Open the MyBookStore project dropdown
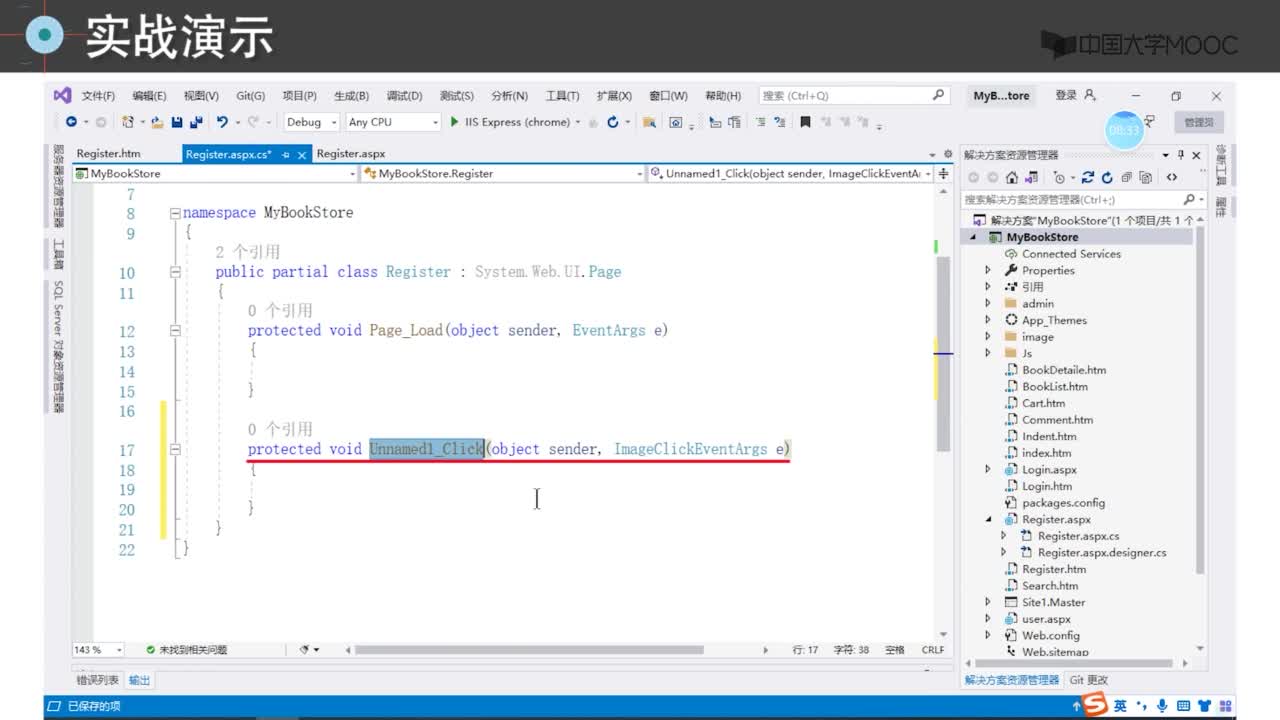The width and height of the screenshot is (1280, 720). tap(215, 173)
